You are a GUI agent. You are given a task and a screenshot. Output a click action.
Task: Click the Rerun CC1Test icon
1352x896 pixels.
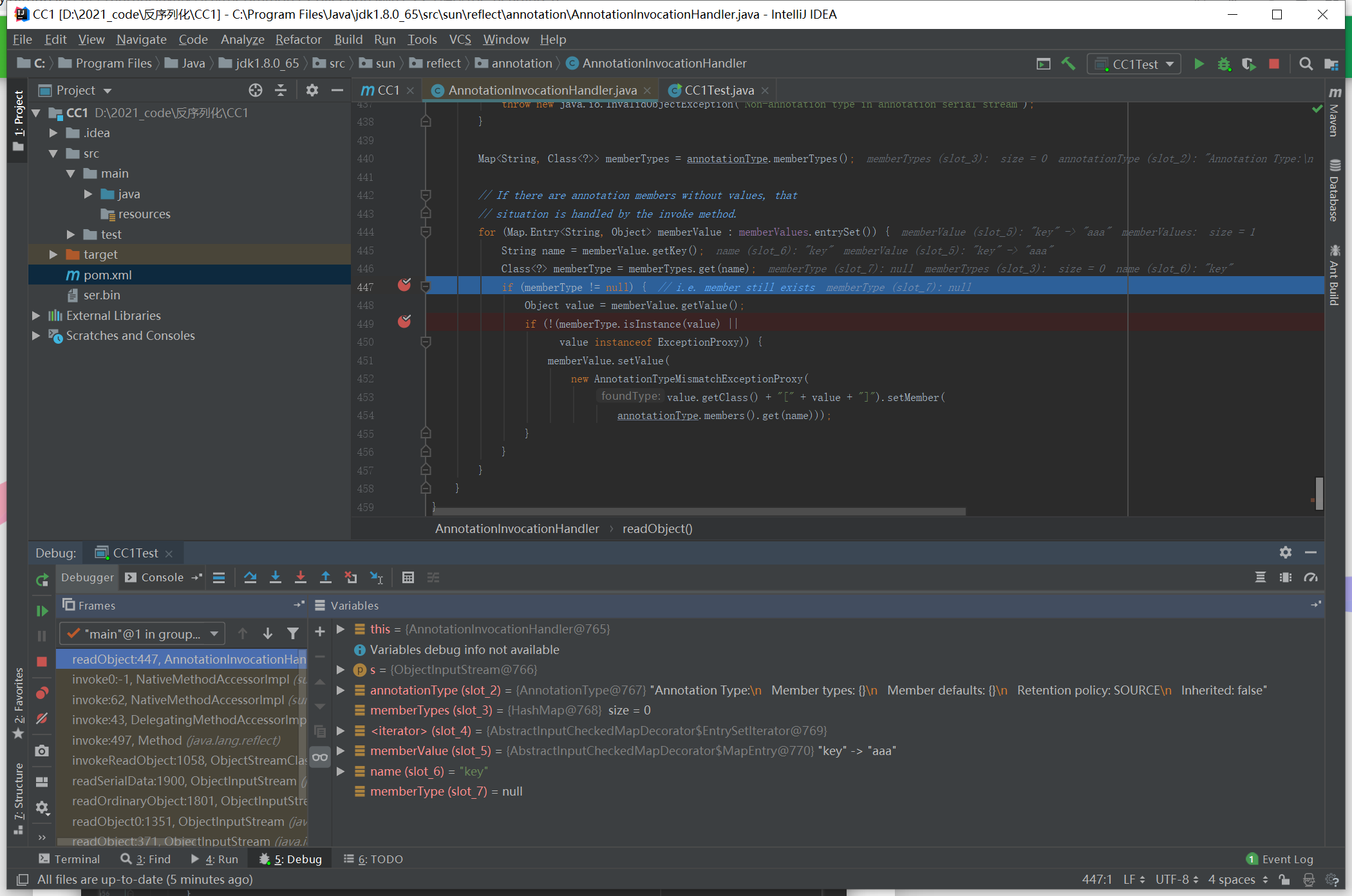[42, 580]
